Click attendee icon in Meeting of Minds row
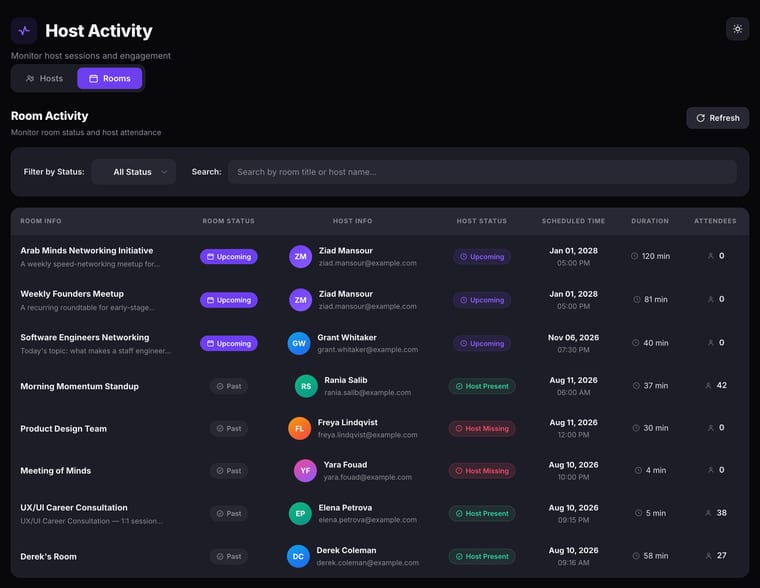Viewport: 760px width, 588px height. click(x=711, y=470)
